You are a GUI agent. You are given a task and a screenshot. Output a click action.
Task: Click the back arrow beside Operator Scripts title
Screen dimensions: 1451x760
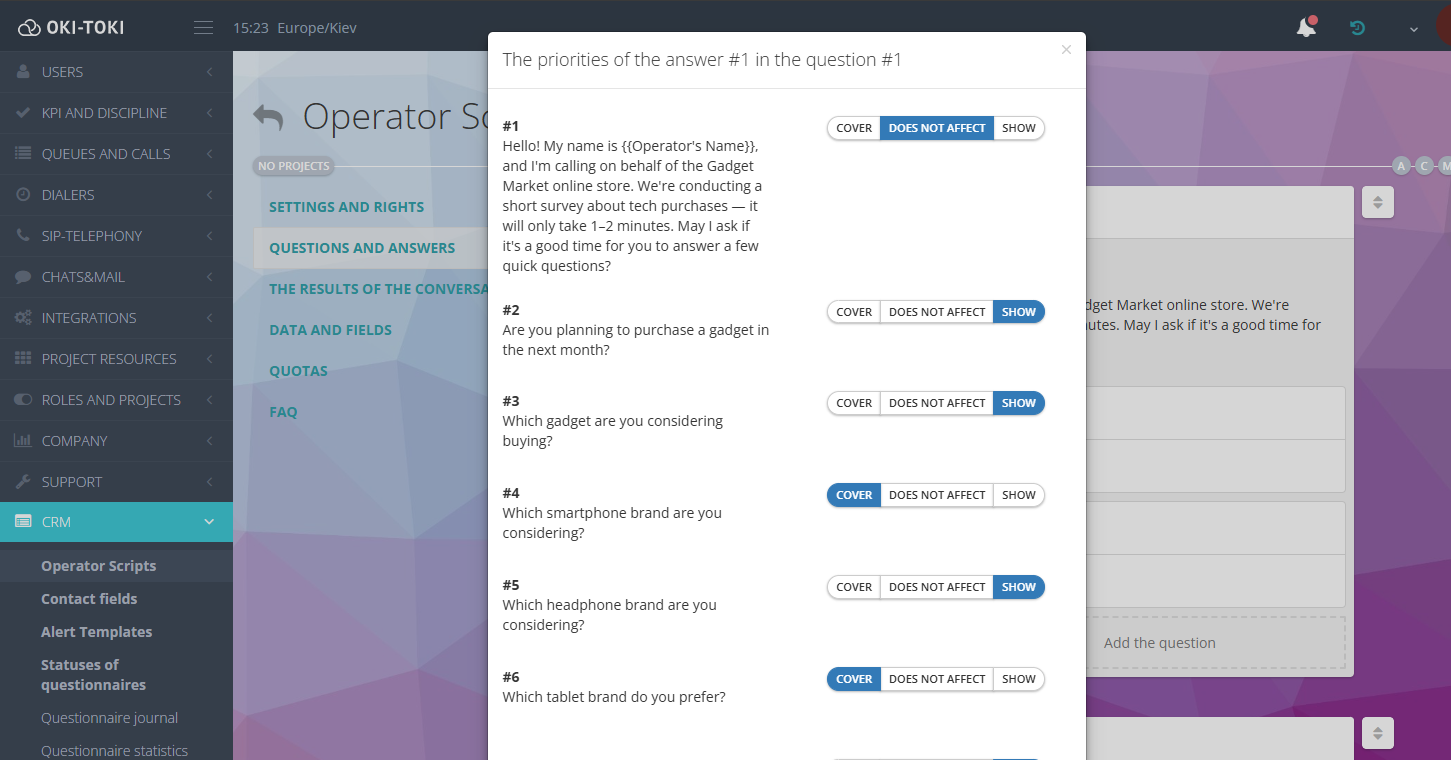pos(268,117)
